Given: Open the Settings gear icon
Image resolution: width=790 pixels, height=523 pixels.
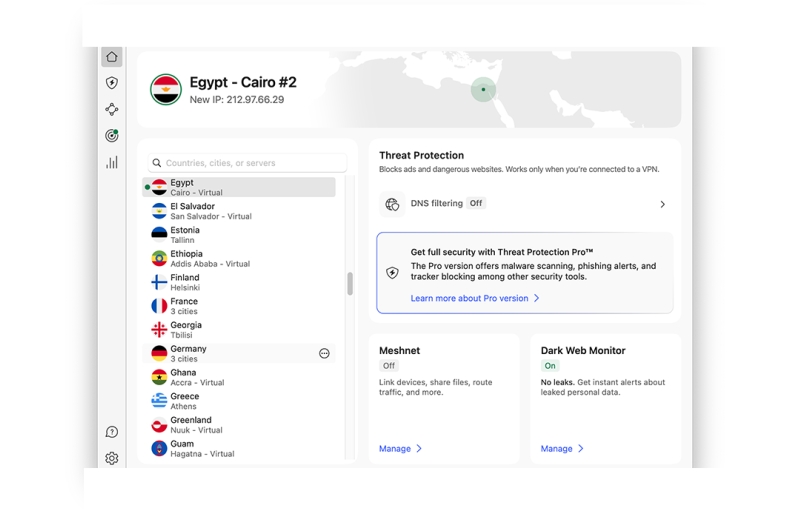Looking at the screenshot, I should click(x=112, y=458).
